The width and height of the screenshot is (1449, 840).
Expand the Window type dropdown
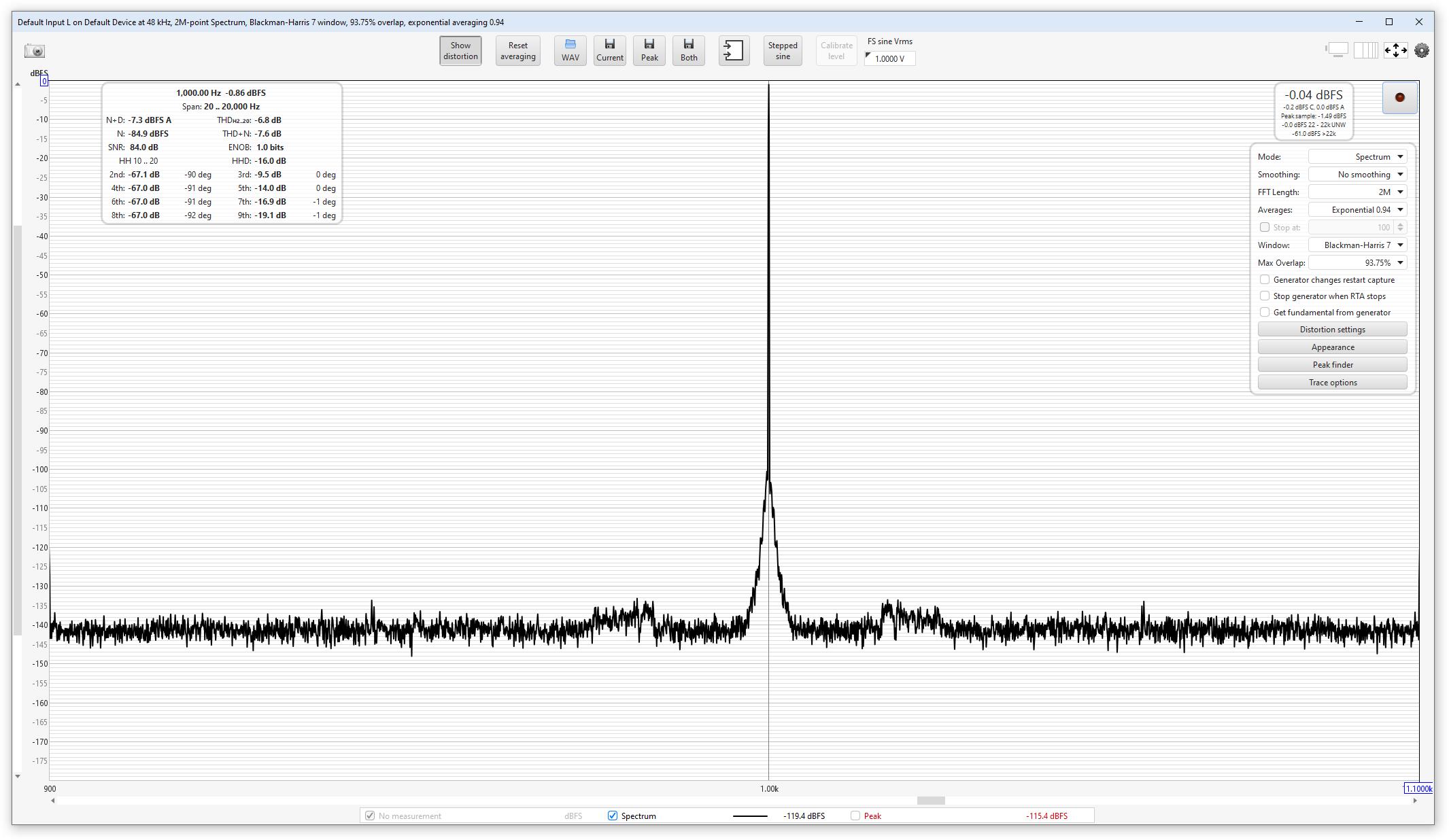(x=1357, y=245)
